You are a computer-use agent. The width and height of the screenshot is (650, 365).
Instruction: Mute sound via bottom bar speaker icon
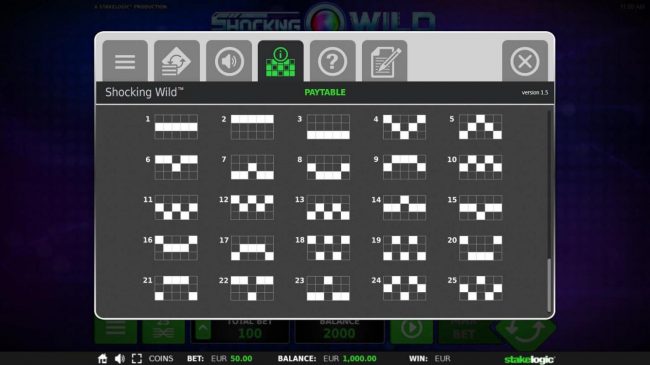pos(120,358)
